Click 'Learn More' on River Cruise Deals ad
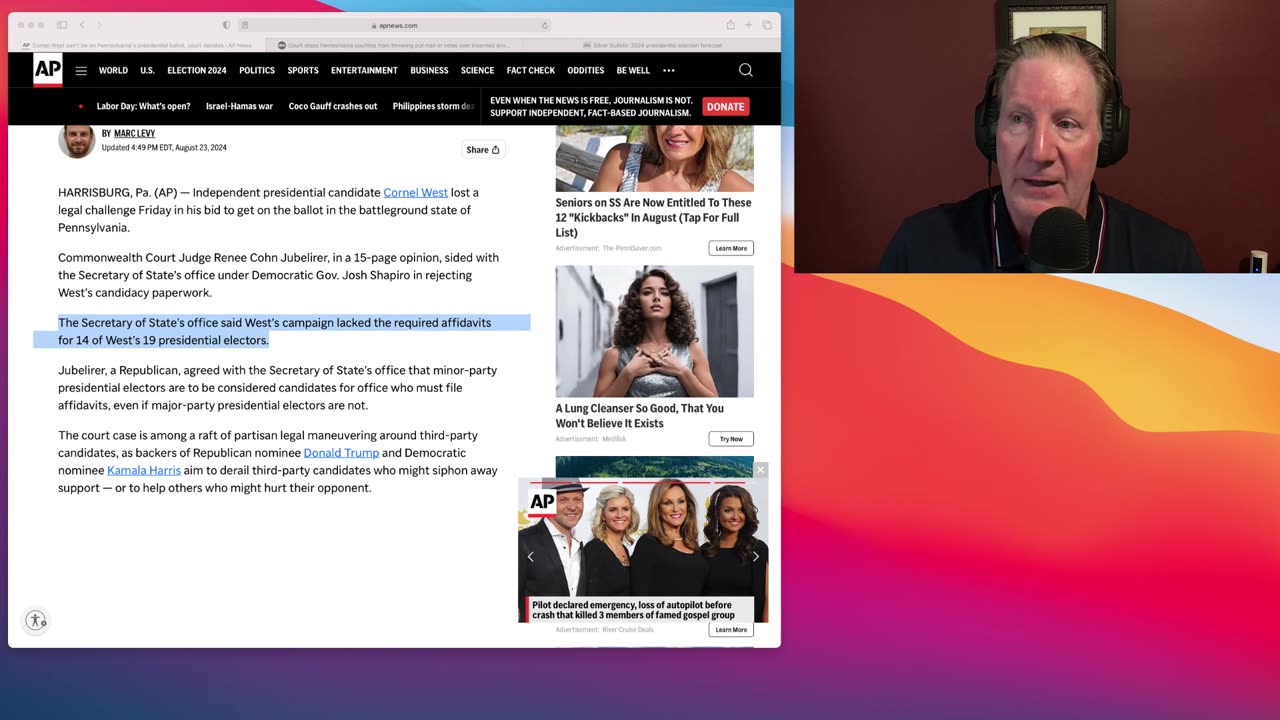This screenshot has height=720, width=1280. (x=731, y=630)
